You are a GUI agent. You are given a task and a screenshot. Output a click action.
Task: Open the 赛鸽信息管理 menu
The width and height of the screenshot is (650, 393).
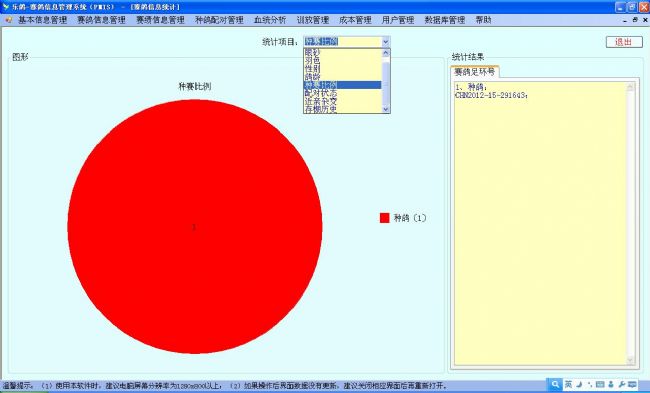[101, 20]
